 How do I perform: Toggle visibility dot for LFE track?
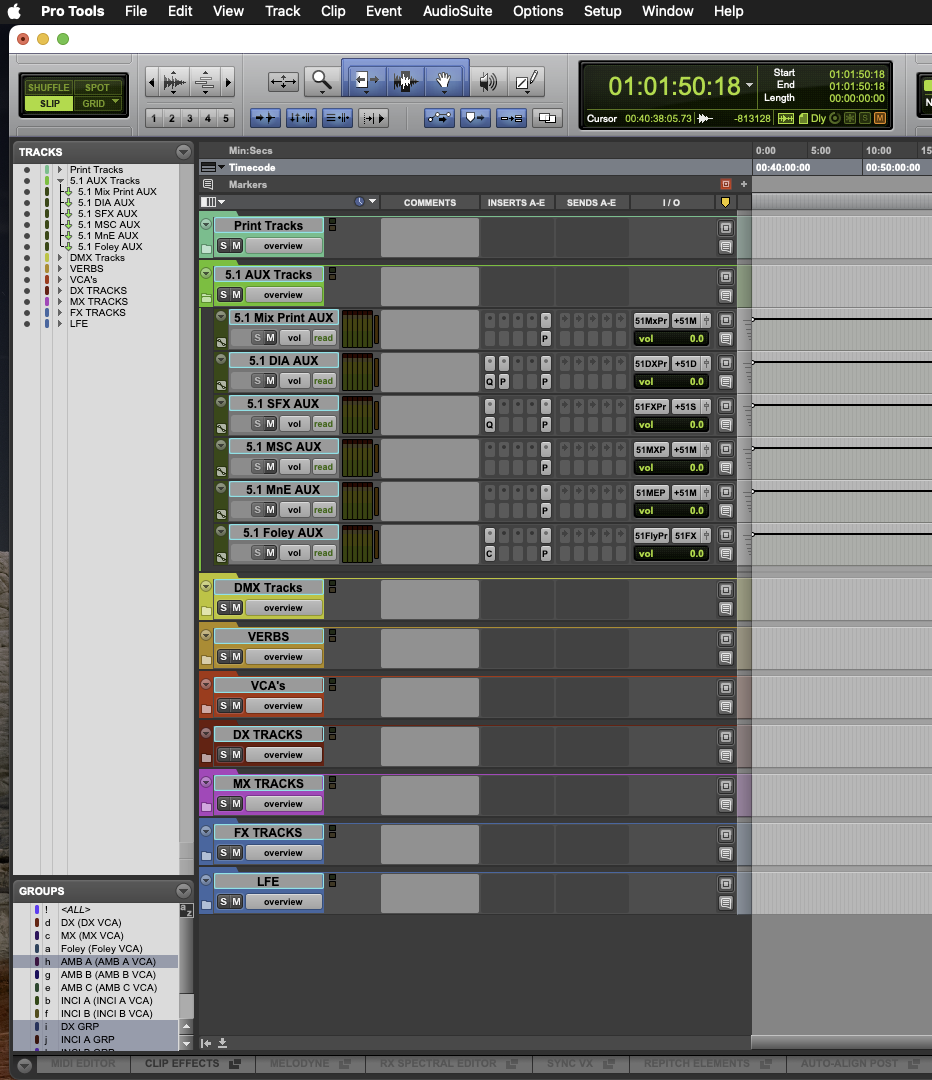tap(27, 324)
